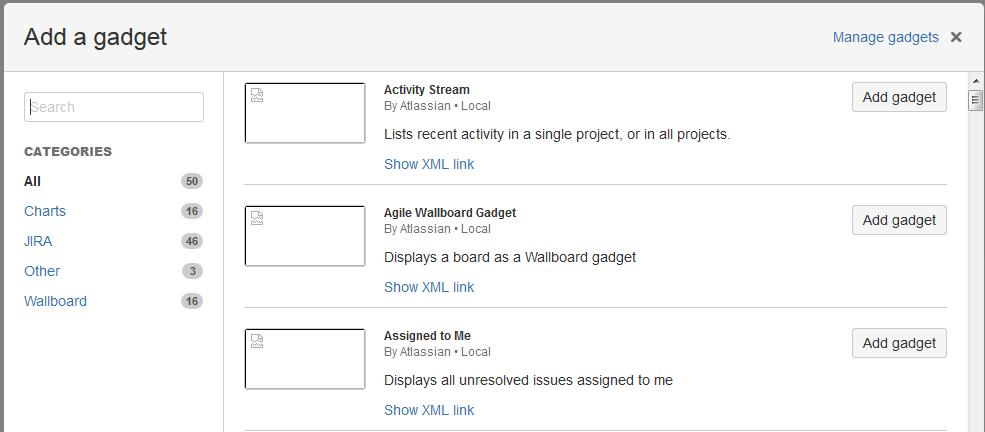This screenshot has height=432, width=985.
Task: Show XML link for Agile Wallboard Gadget
Action: [429, 287]
